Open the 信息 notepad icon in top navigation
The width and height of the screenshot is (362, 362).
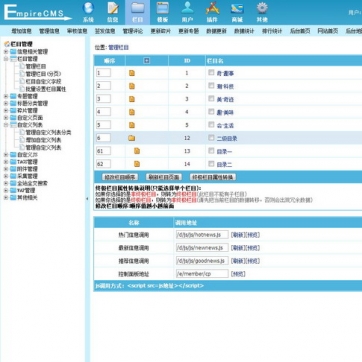[113, 8]
